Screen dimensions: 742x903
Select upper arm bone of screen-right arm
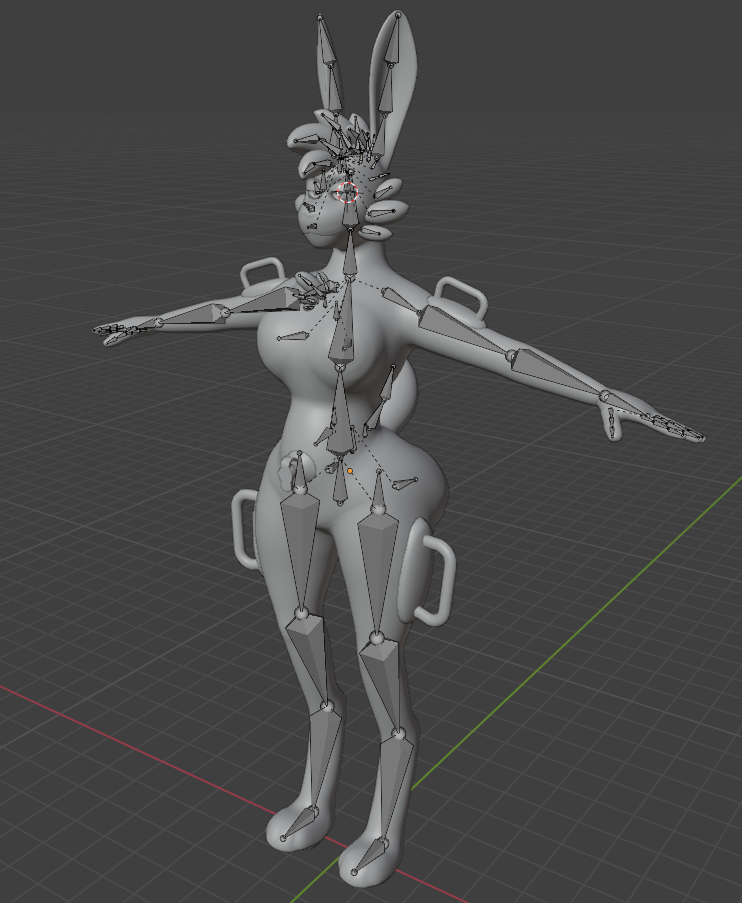click(x=464, y=333)
